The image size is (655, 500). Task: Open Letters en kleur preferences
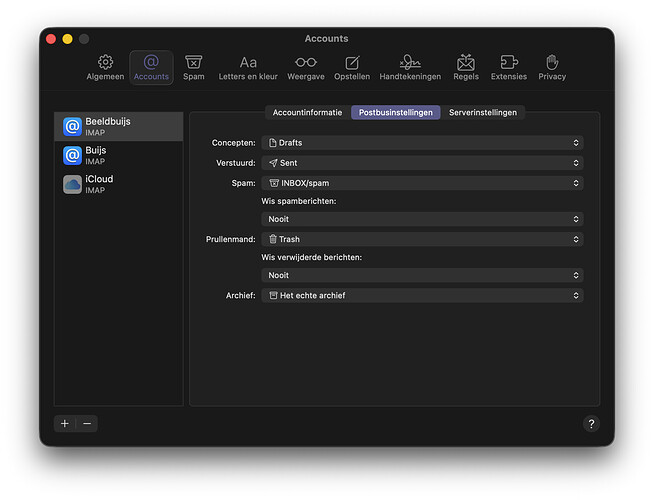pos(248,67)
